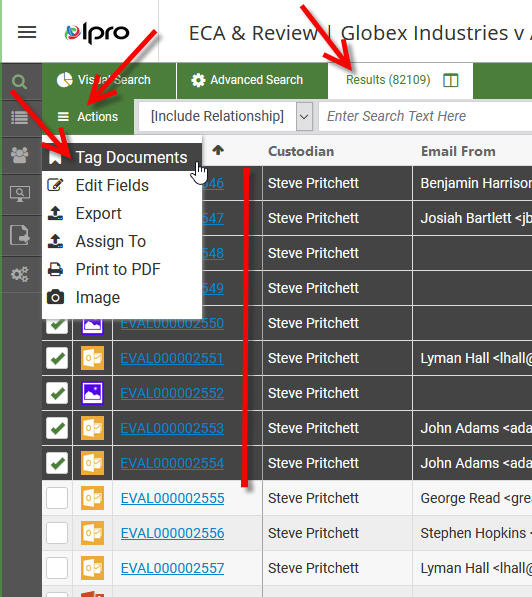
Task: Open the users group sidebar icon
Action: (x=19, y=155)
